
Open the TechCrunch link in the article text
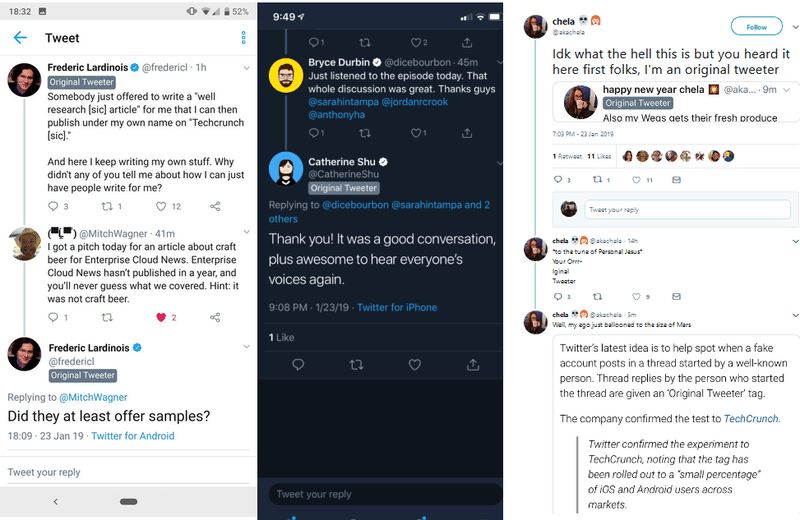(x=752, y=419)
